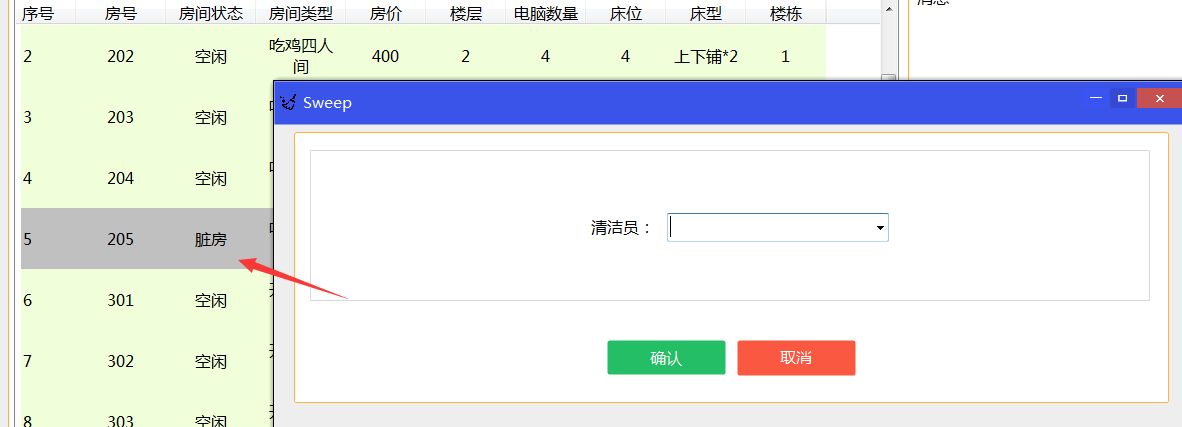Viewport: 1182px width, 427px height.
Task: Sort by 楼栋 column header
Action: pos(785,14)
